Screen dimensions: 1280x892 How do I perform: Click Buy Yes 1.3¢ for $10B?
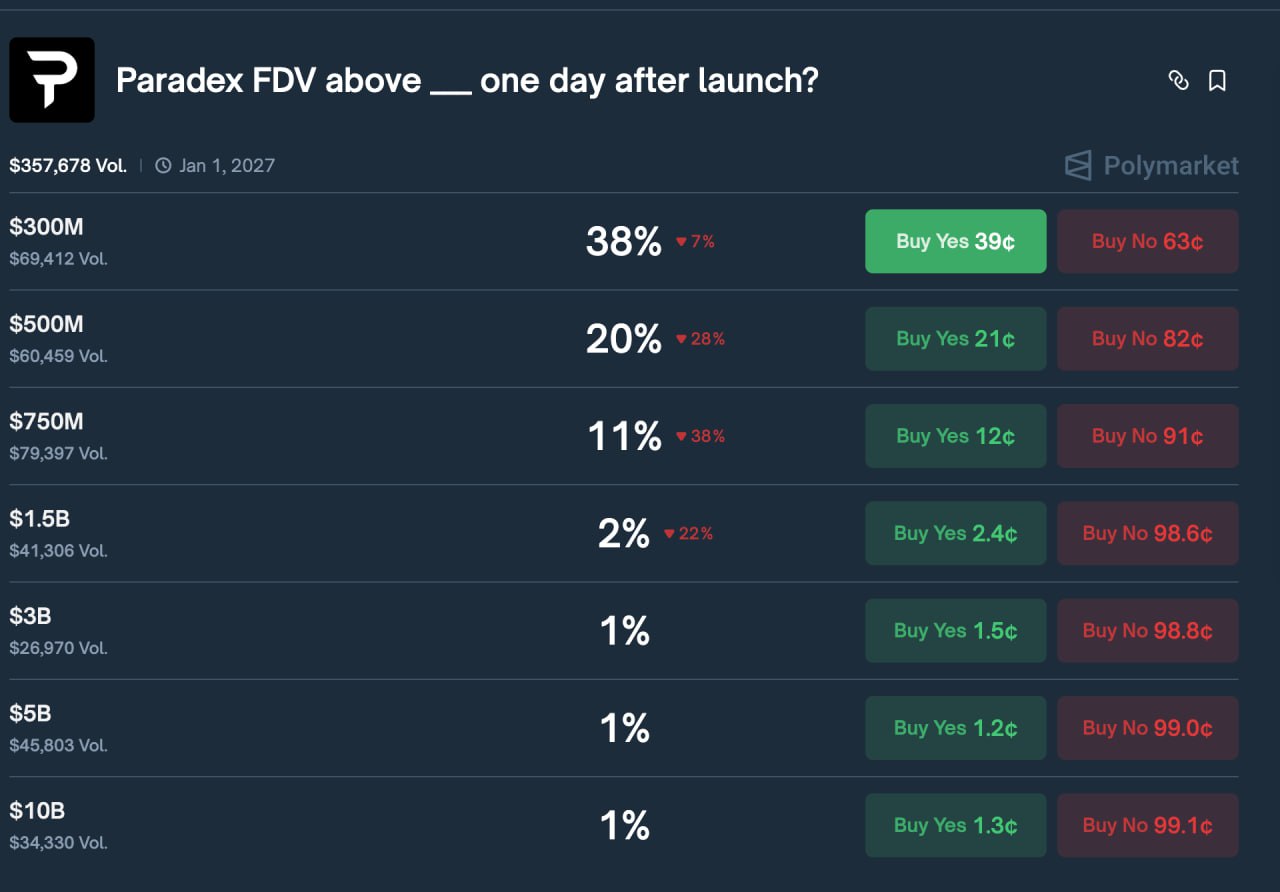(955, 825)
